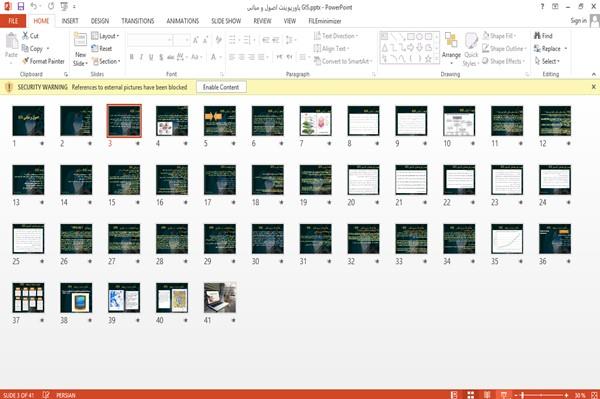Start Slide Show from status bar
The height and width of the screenshot is (399, 600).
504,395
